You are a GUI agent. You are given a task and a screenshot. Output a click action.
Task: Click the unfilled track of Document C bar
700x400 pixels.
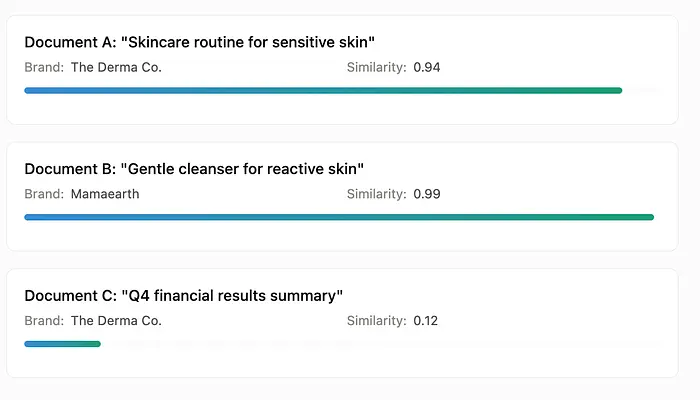pos(381,344)
